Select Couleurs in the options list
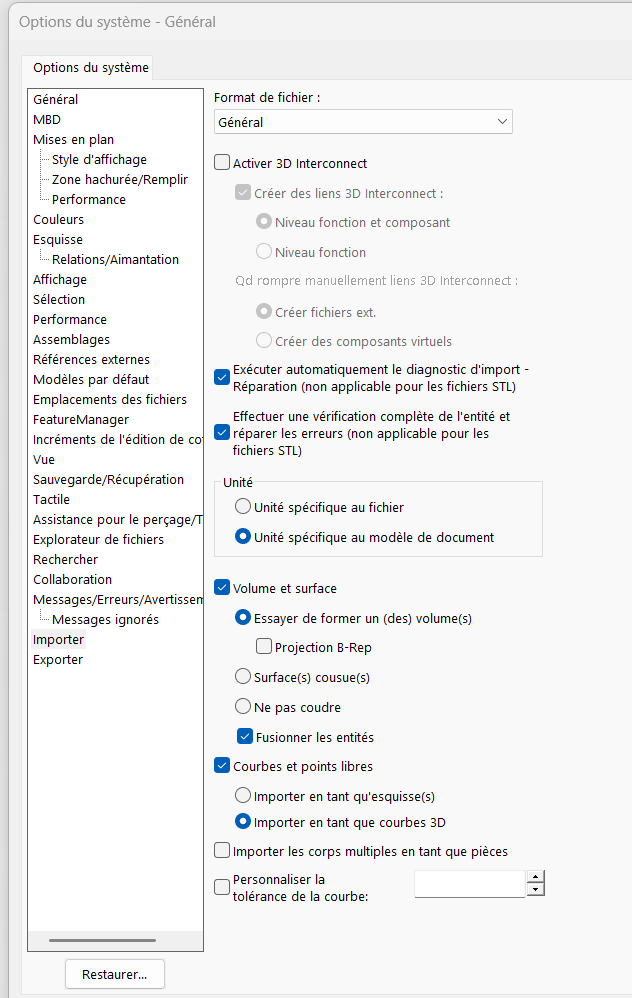The width and height of the screenshot is (632, 998). tap(59, 220)
